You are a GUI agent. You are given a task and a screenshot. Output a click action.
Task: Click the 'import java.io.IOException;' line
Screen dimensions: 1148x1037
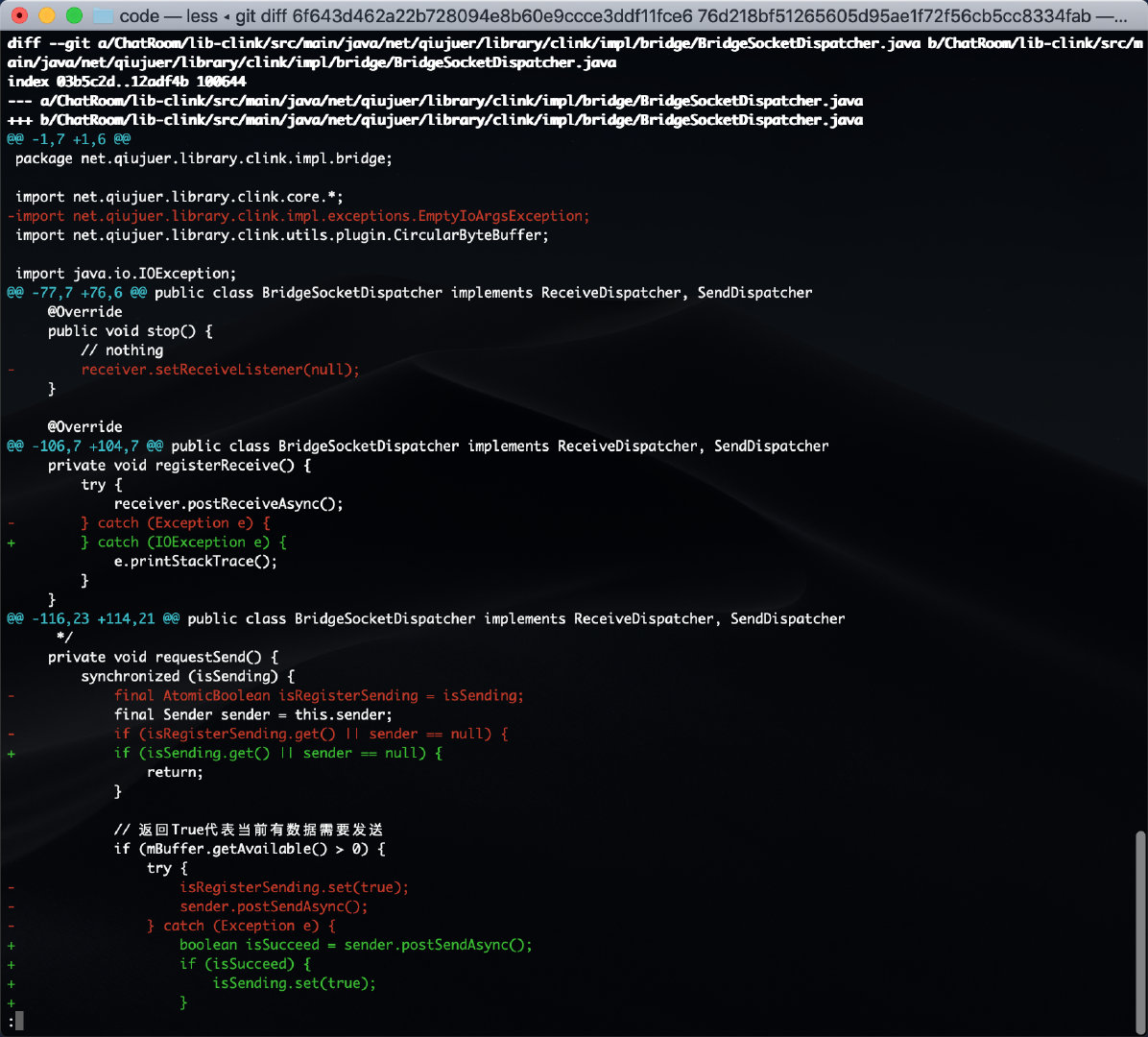[x=126, y=273]
